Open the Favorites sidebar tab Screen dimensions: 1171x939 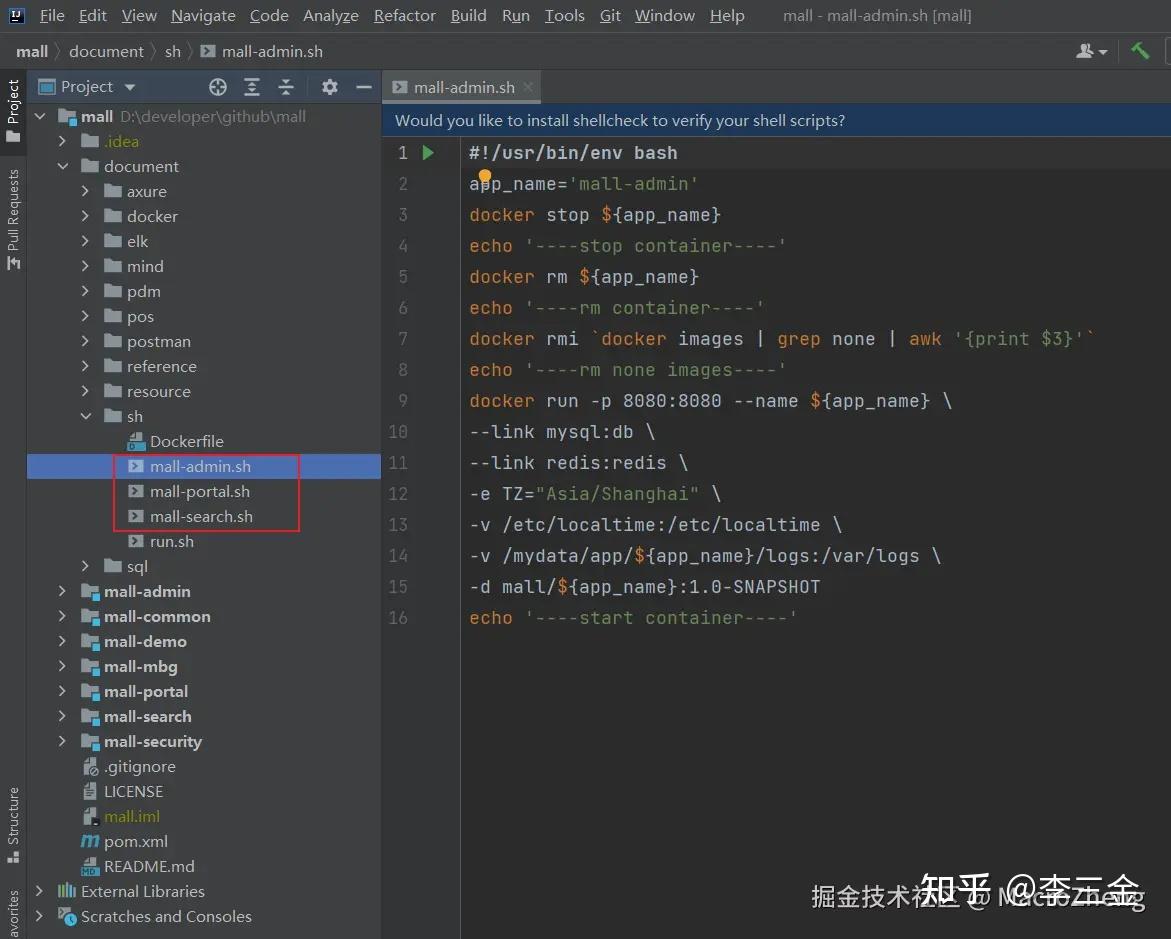[x=13, y=913]
